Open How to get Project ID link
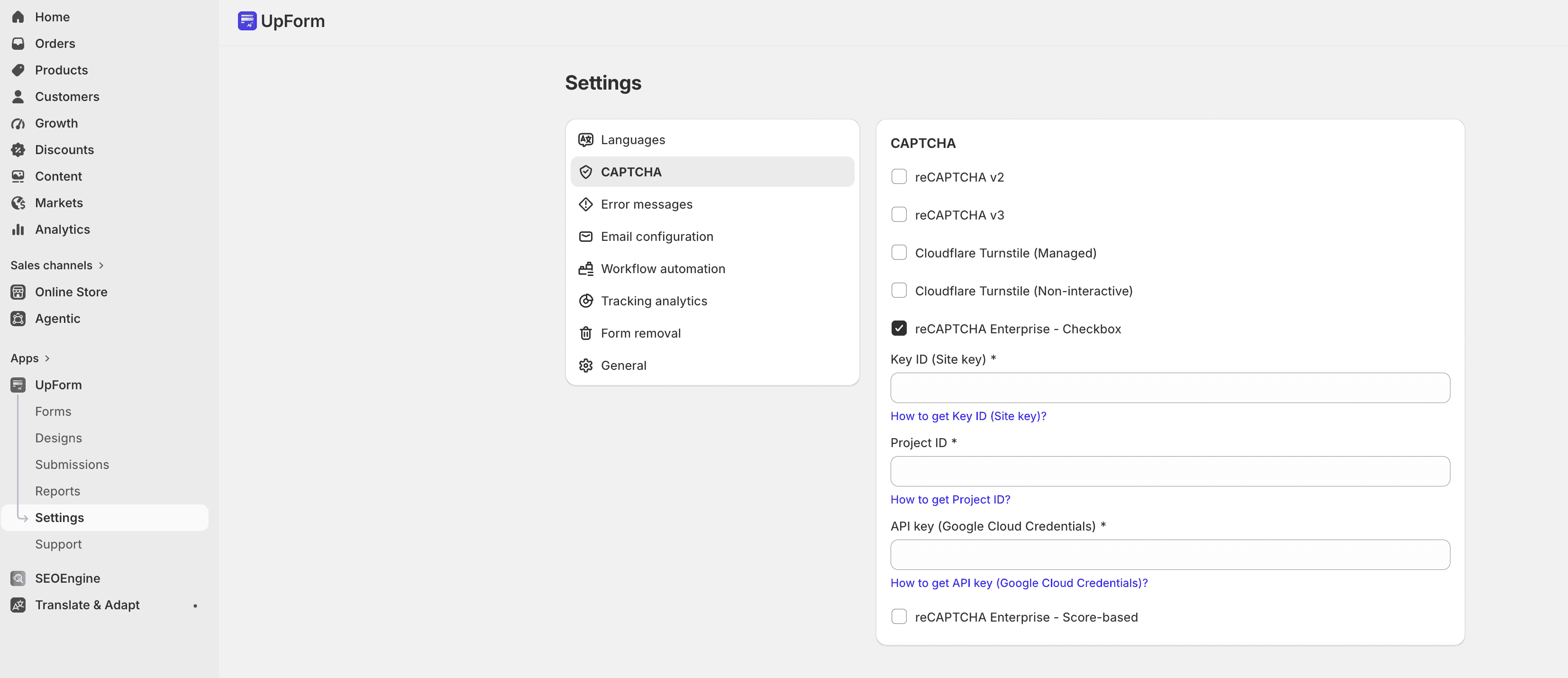This screenshot has width=1568, height=678. (950, 500)
